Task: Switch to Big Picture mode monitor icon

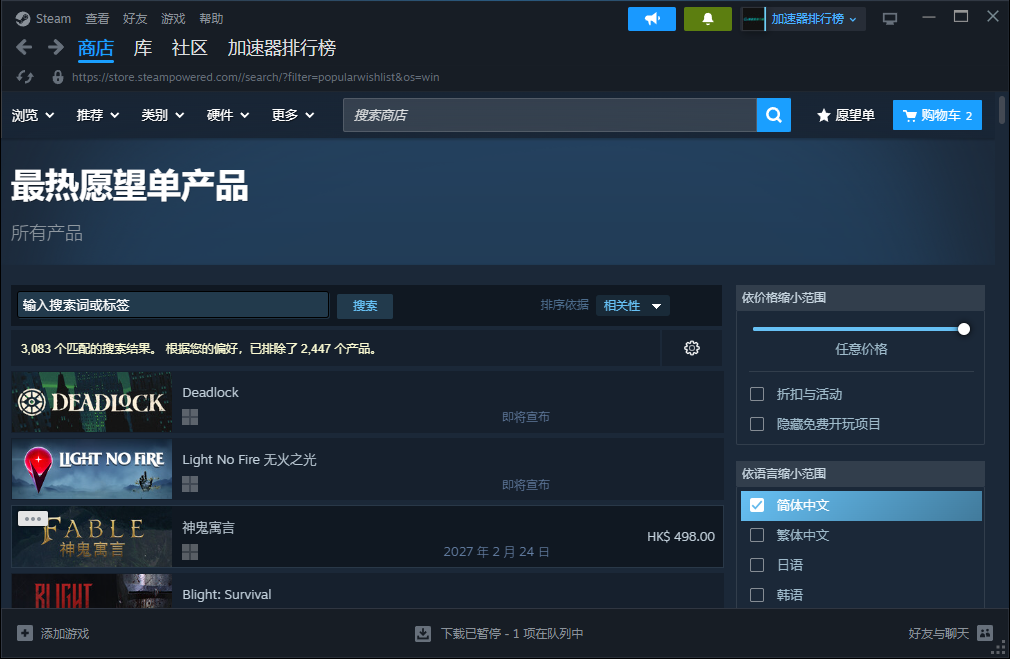Action: [890, 19]
